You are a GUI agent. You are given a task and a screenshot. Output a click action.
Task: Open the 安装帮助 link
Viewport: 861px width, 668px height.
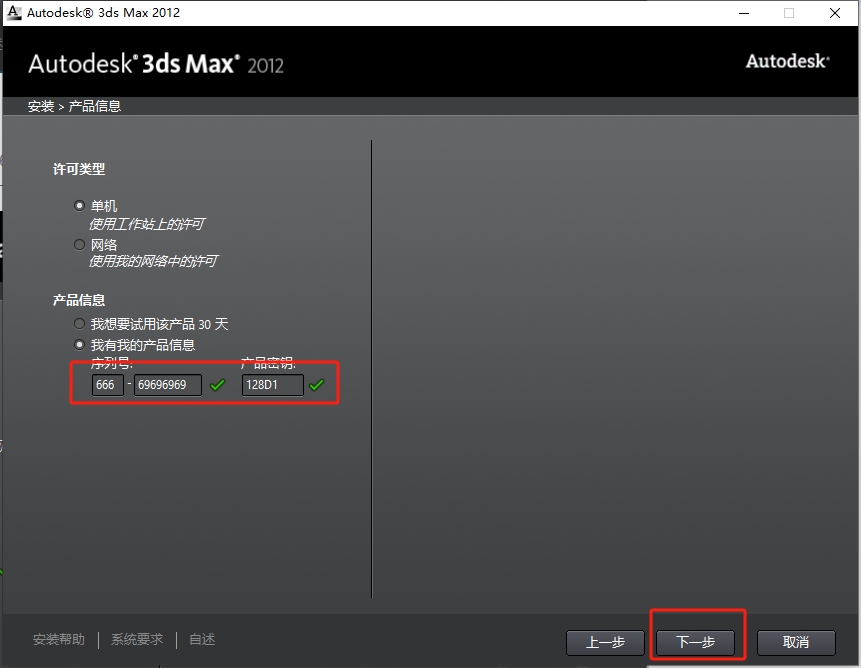click(62, 638)
